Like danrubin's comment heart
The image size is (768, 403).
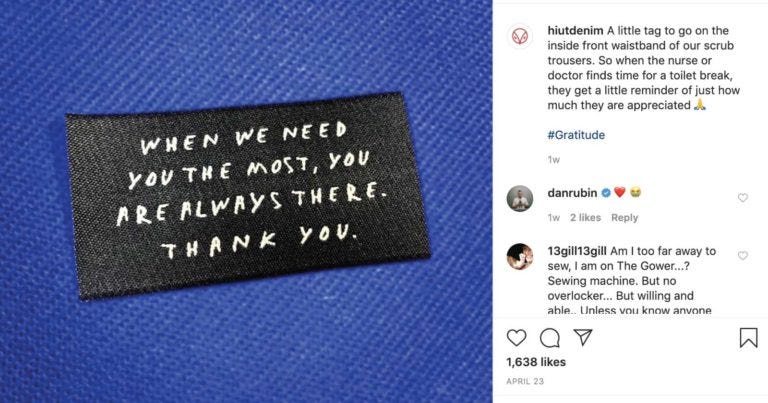click(x=743, y=198)
